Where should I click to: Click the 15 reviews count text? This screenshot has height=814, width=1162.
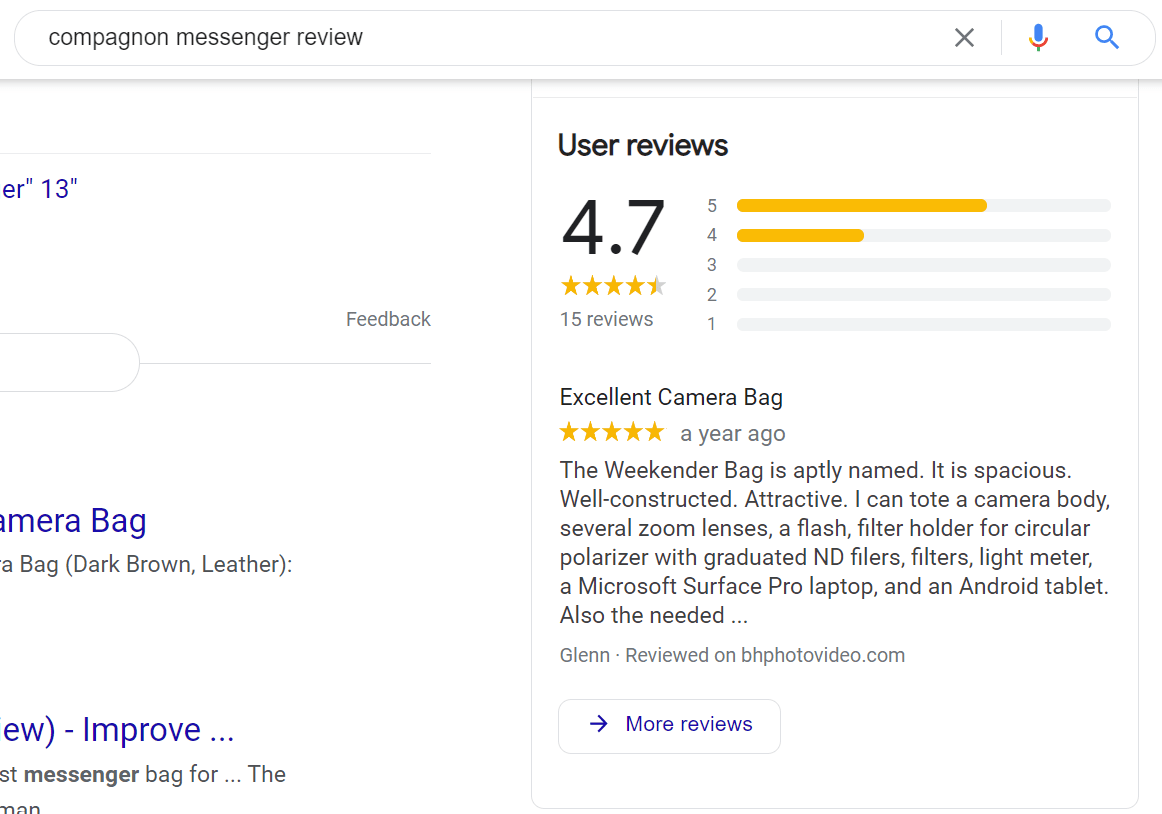click(606, 320)
